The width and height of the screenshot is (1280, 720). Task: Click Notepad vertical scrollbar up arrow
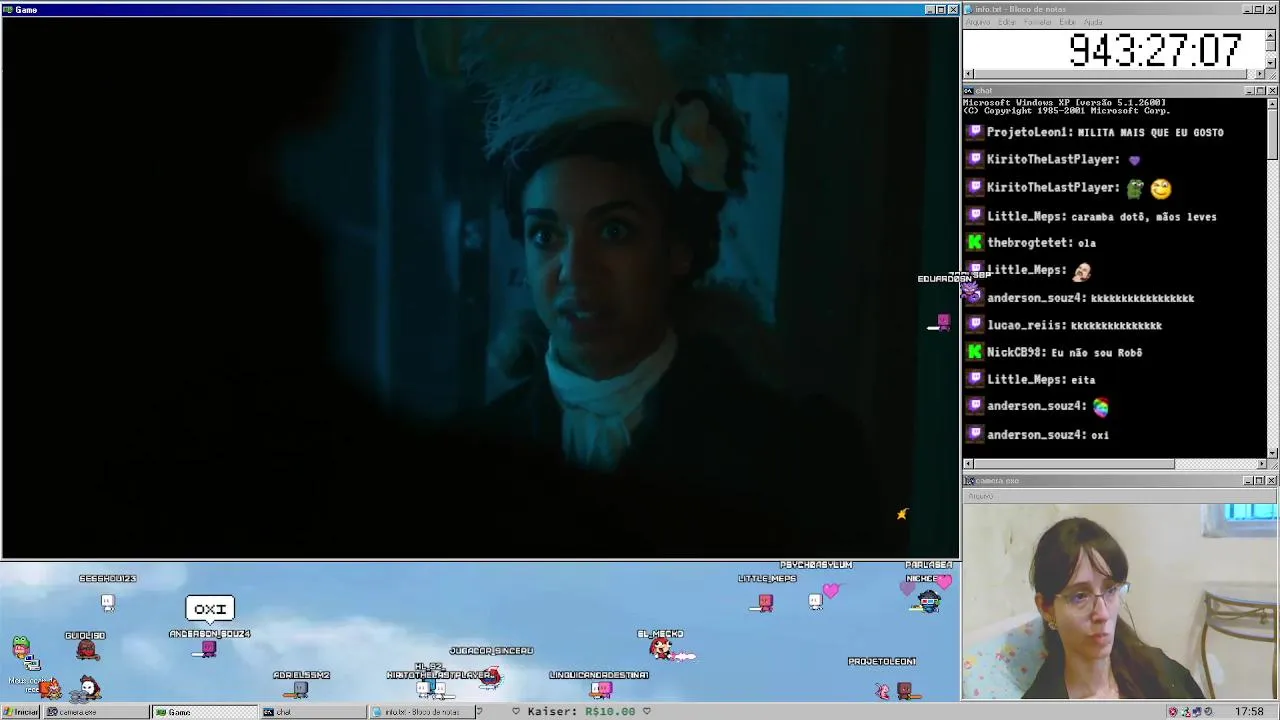pyautogui.click(x=1271, y=36)
